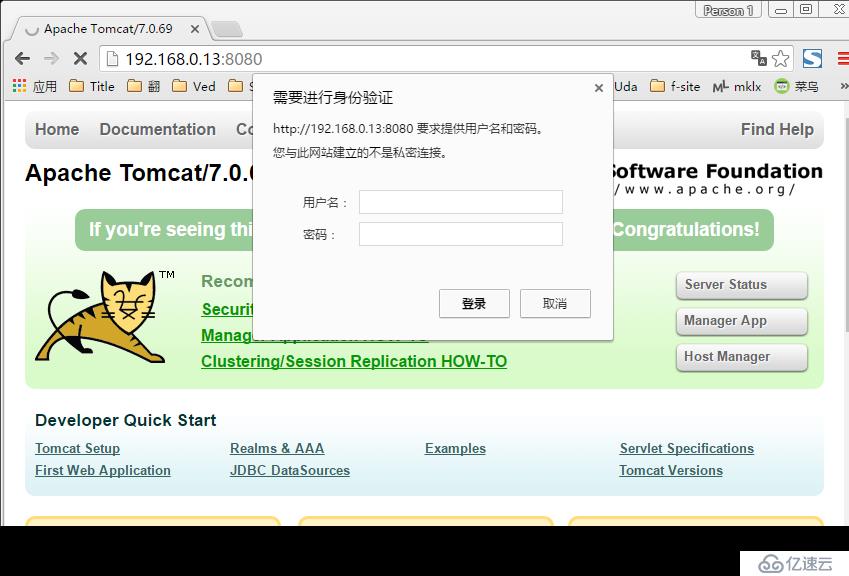The height and width of the screenshot is (576, 849).
Task: Open the JDBC DataSources link
Action: [x=290, y=470]
